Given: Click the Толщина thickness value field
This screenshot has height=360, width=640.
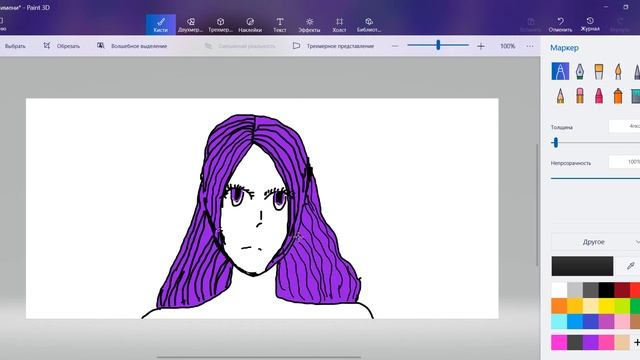Looking at the screenshot, I should 624,126.
